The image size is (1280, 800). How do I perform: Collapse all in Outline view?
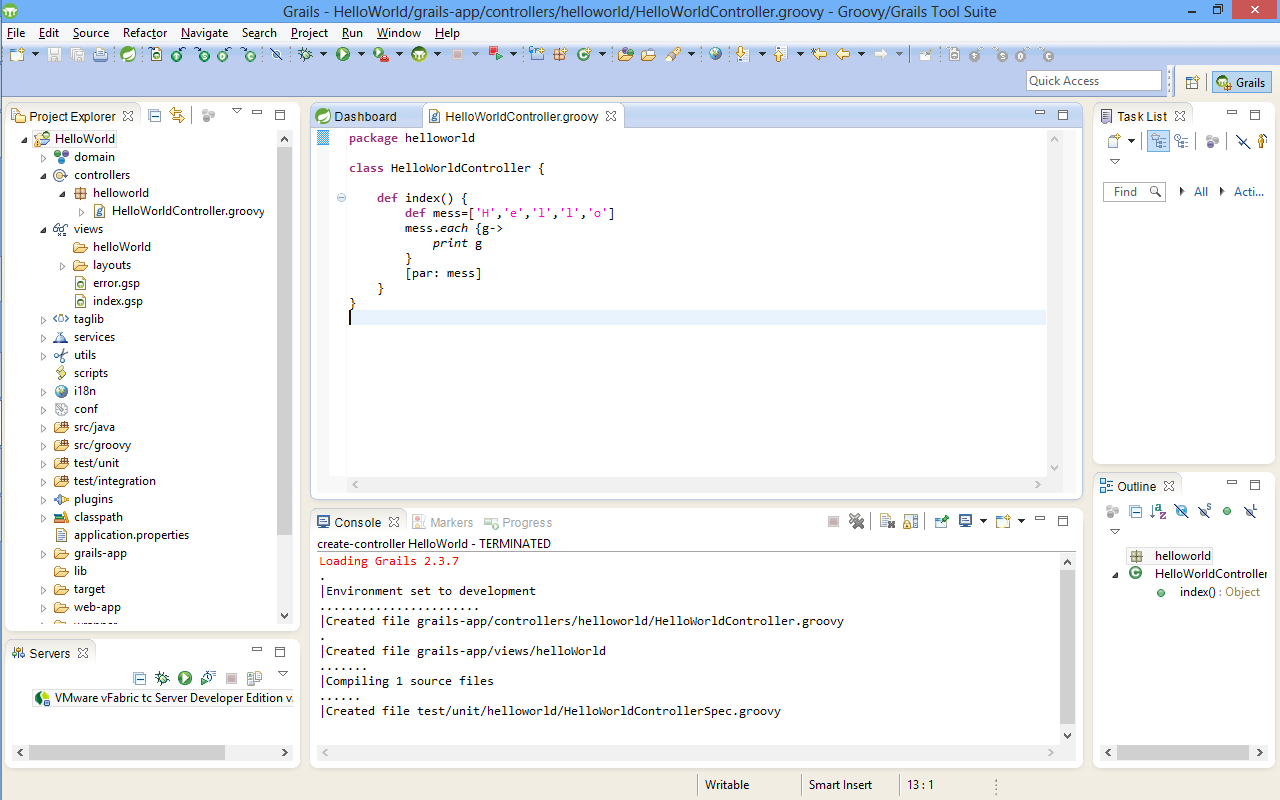1135,511
